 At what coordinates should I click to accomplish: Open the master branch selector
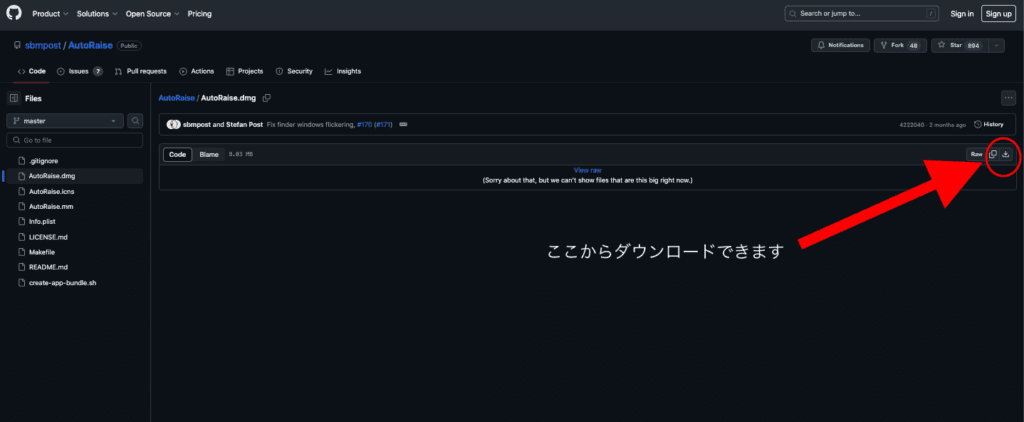click(x=65, y=121)
